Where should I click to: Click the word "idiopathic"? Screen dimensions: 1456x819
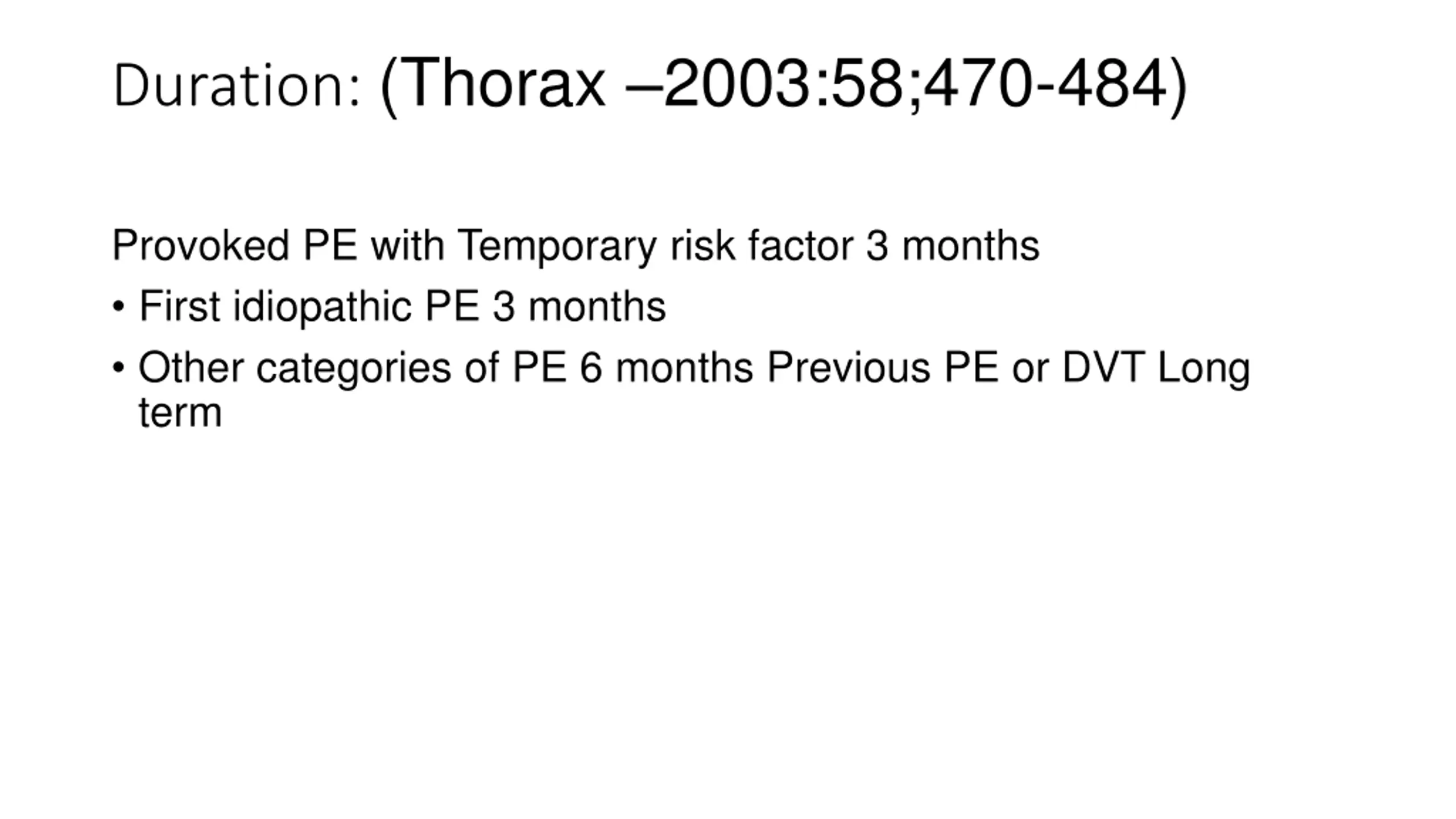322,307
